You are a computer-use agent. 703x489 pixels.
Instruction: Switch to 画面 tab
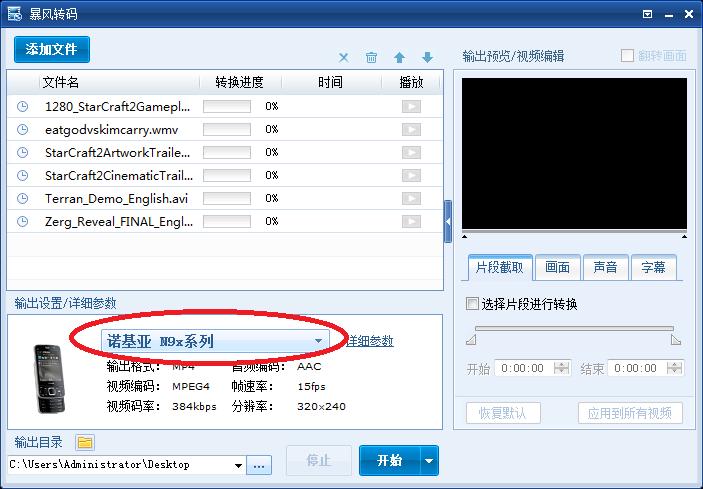558,268
